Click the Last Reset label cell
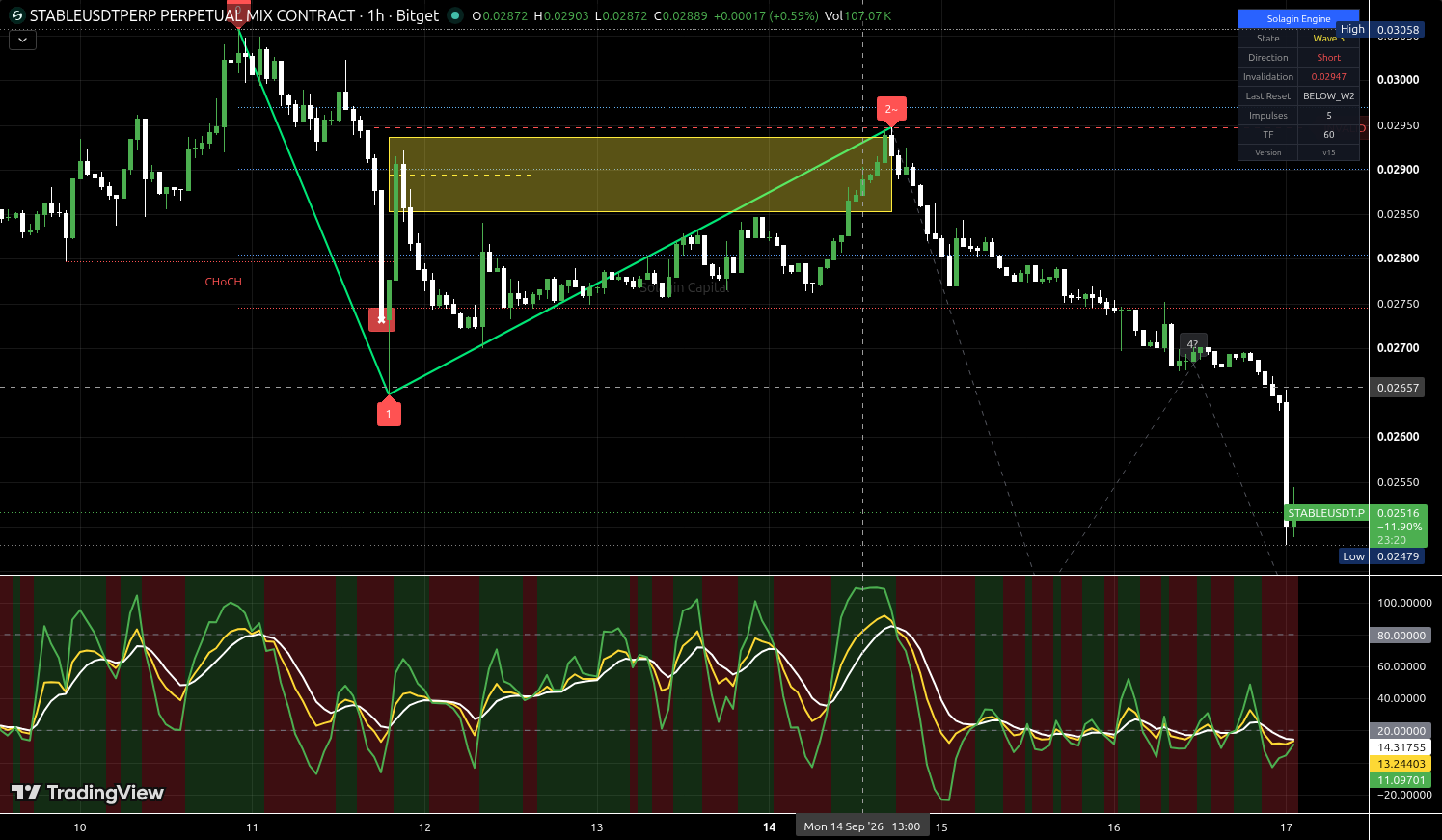Image resolution: width=1442 pixels, height=840 pixels. (x=1268, y=96)
